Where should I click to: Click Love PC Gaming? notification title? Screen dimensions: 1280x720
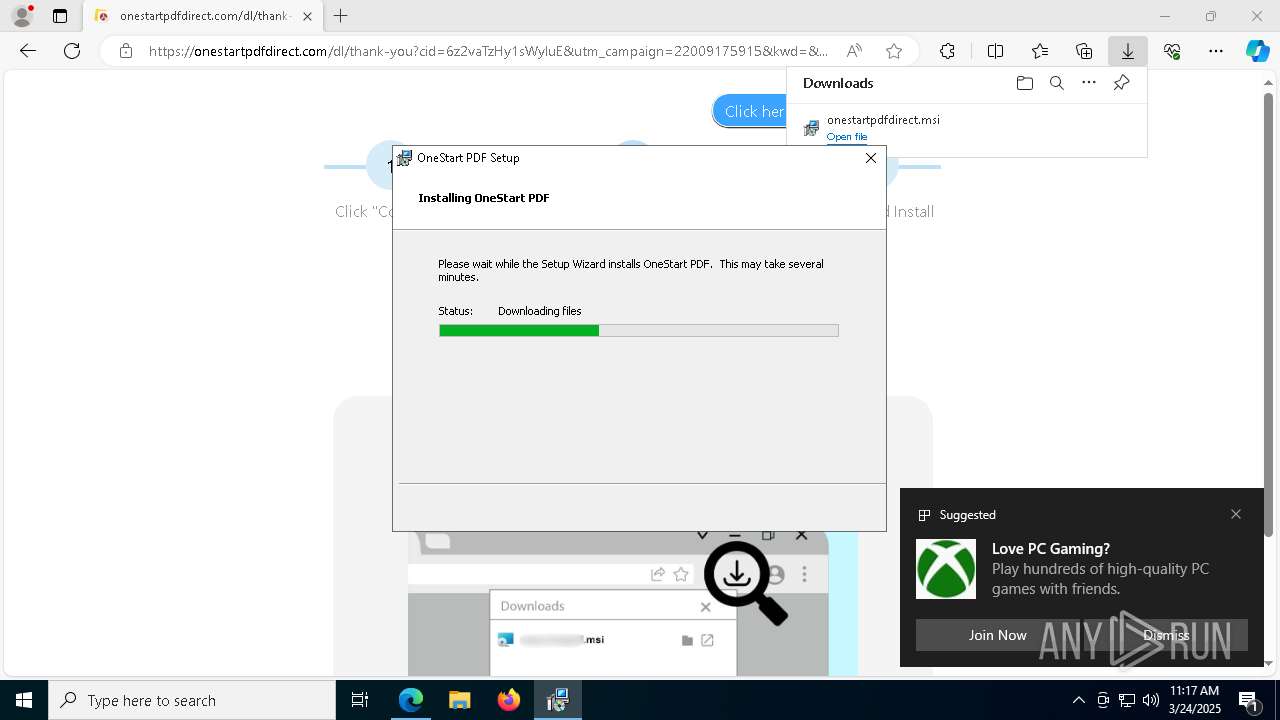coord(1051,549)
